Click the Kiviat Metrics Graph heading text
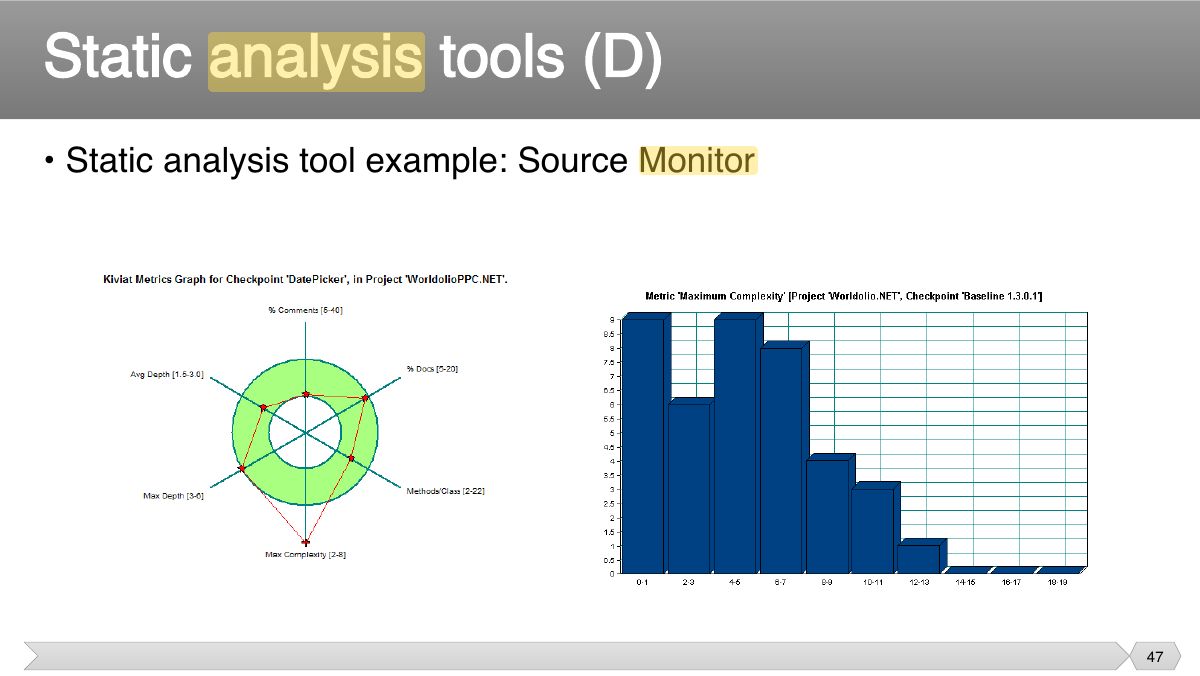1200x676 pixels. [305, 279]
